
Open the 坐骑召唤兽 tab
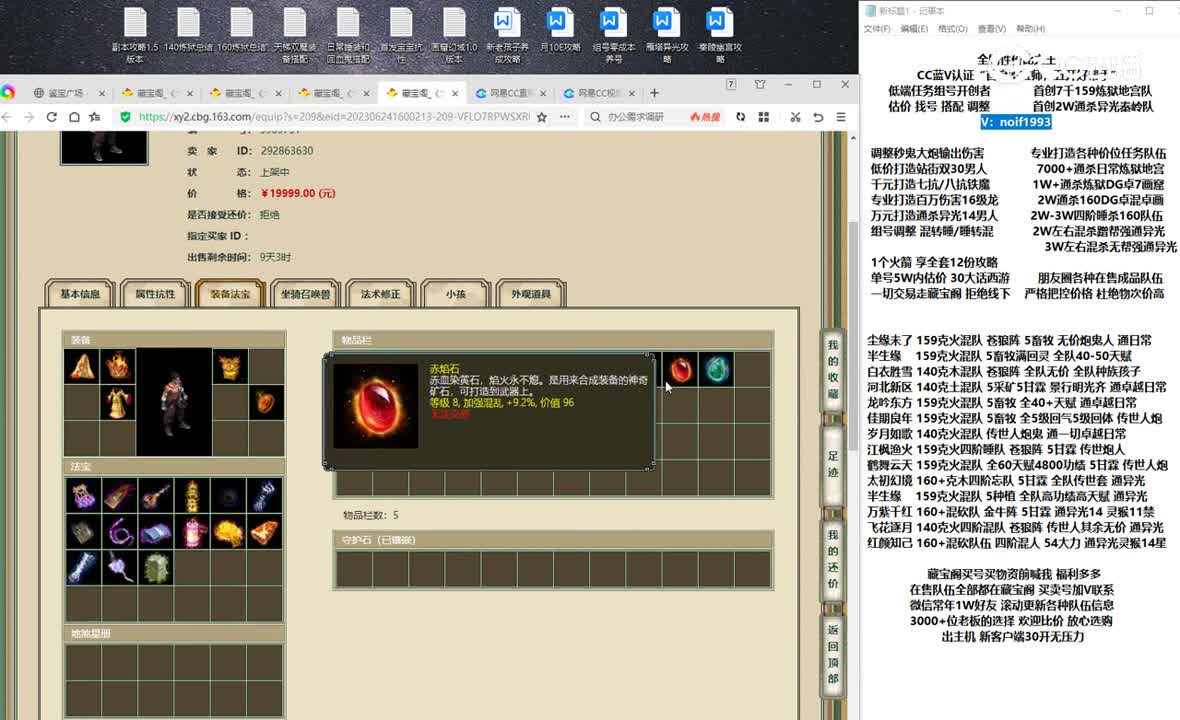click(306, 294)
